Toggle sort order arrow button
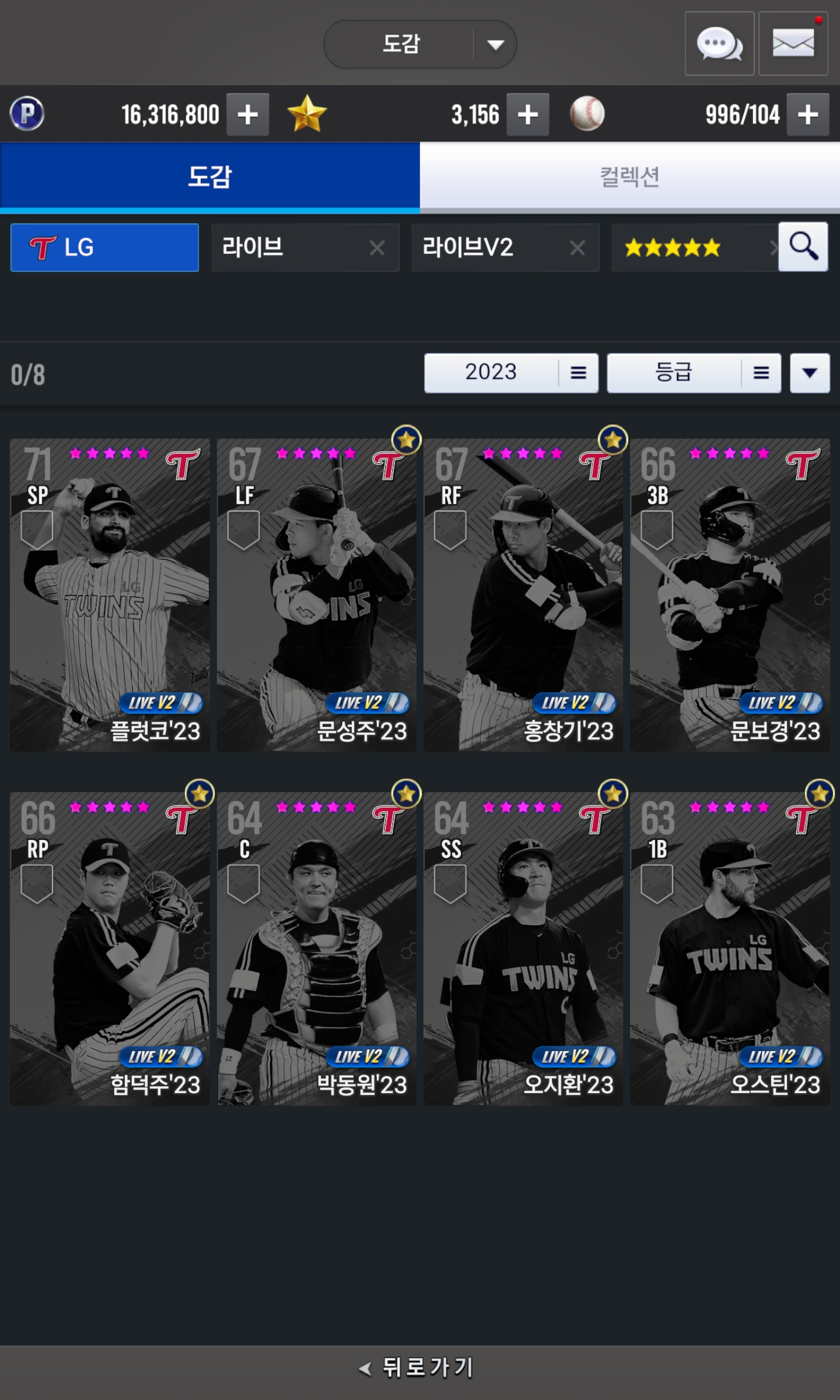The image size is (840, 1400). coord(810,373)
